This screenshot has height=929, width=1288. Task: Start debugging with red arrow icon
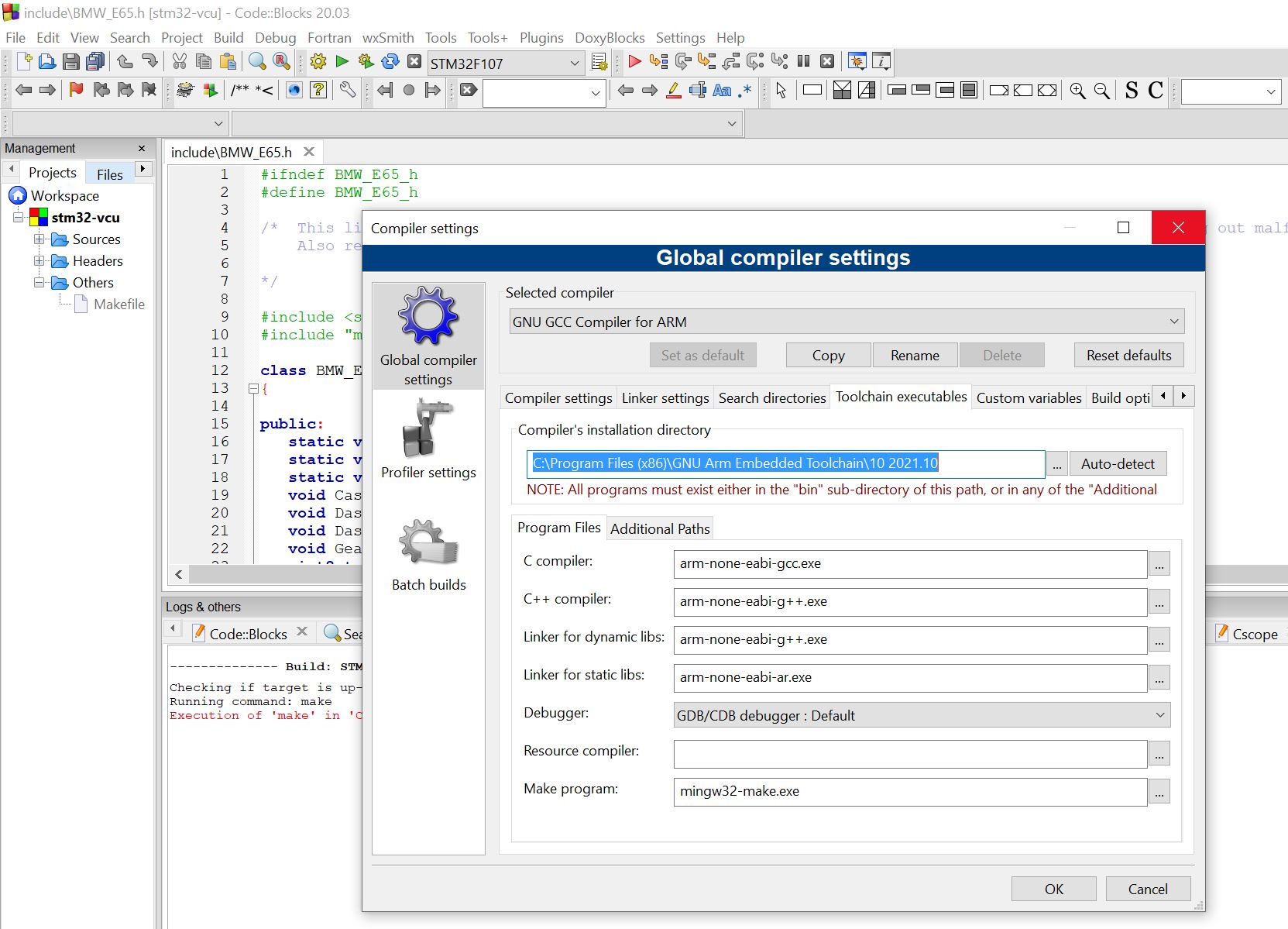[634, 62]
